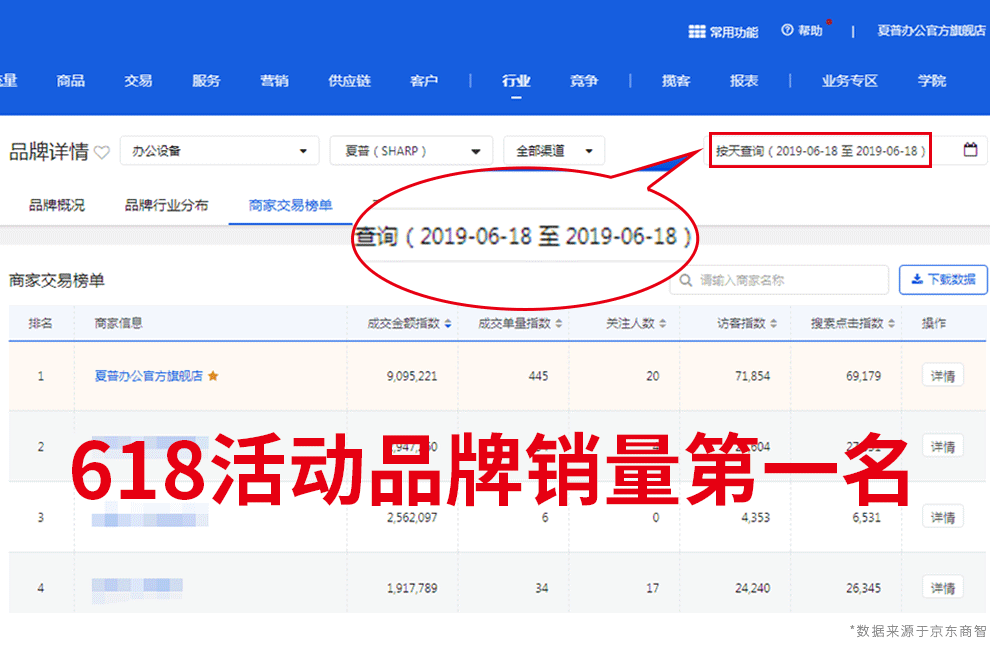Open the 竞争 menu in top navigation

tap(584, 81)
